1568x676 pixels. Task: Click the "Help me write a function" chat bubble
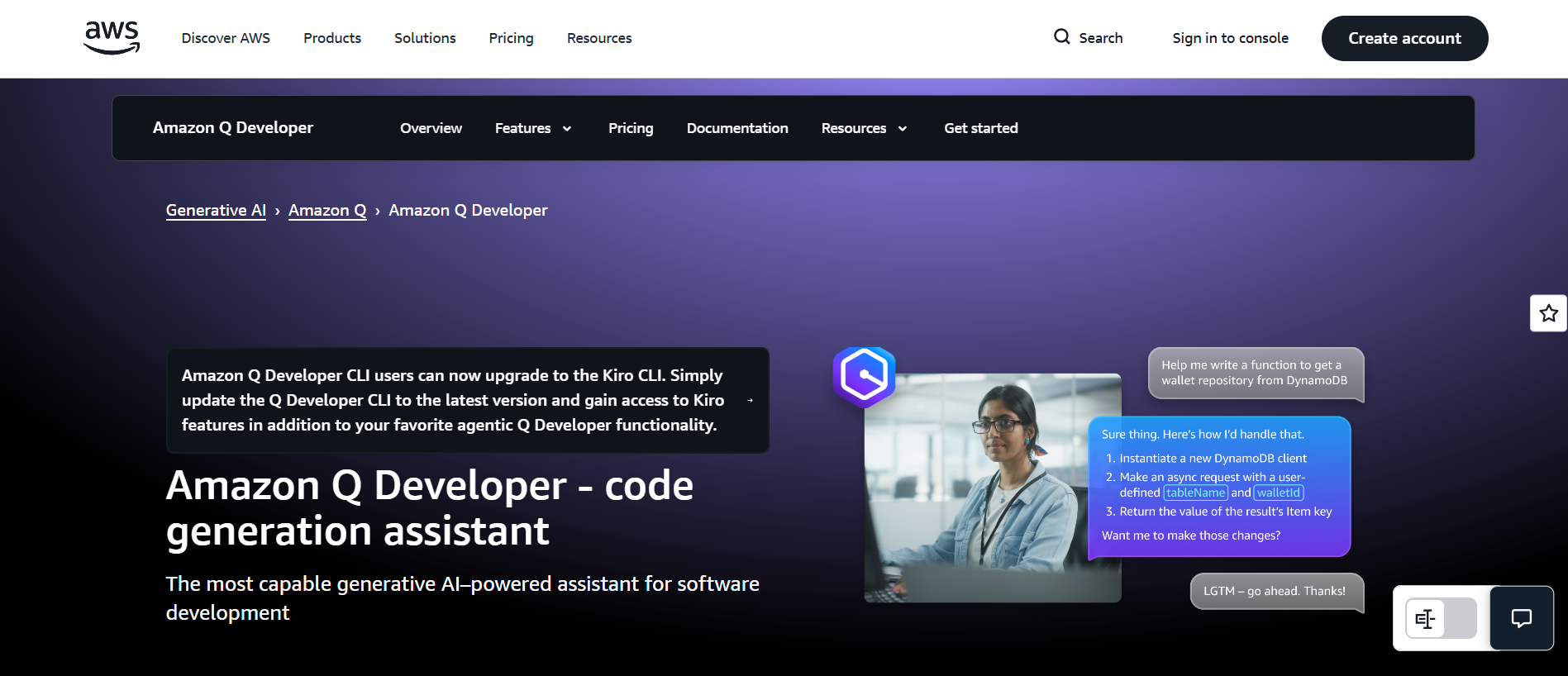1256,373
